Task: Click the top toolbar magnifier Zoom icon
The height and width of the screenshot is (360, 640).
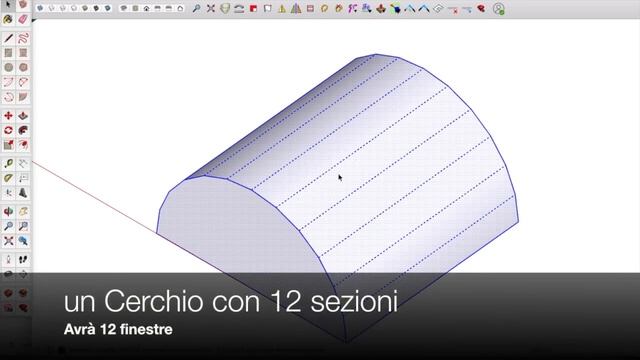Action: click(196, 8)
